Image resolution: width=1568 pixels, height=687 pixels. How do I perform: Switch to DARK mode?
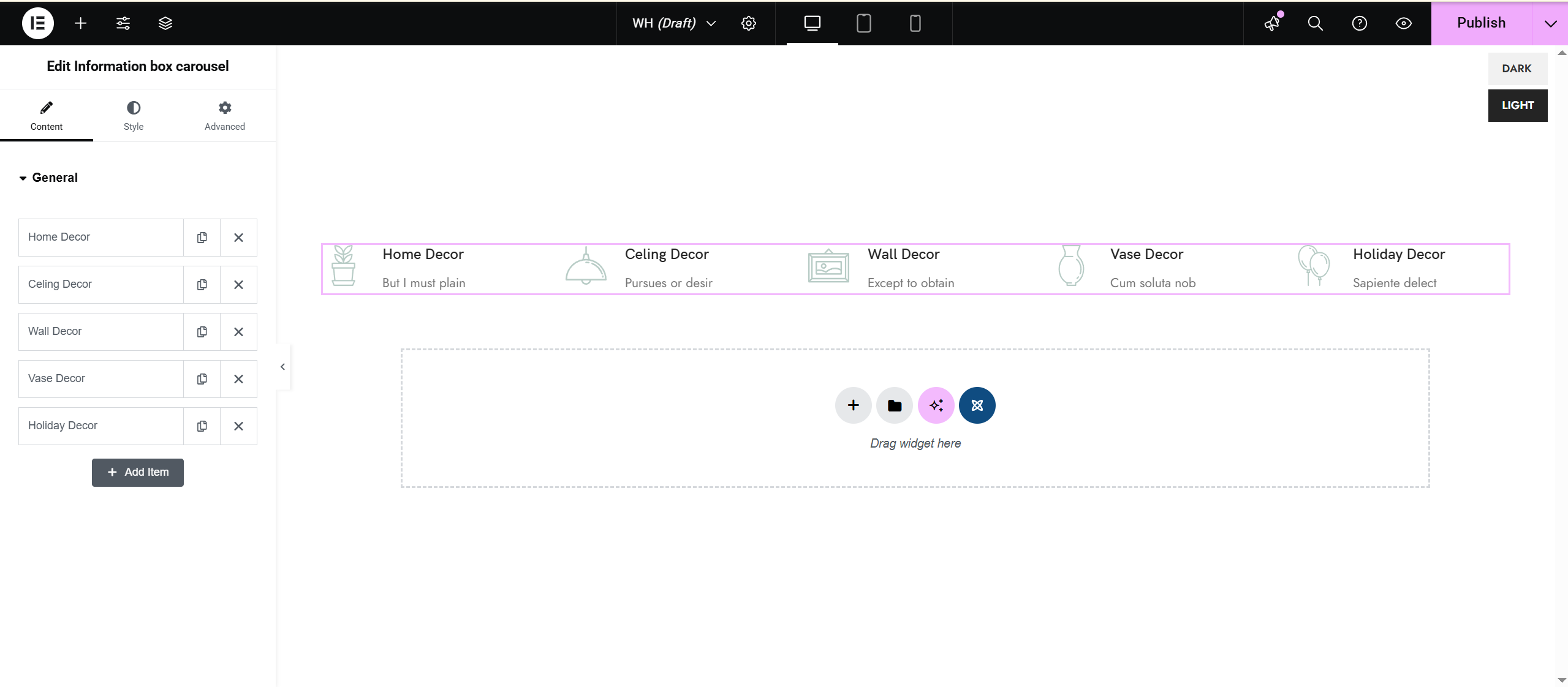click(1517, 69)
